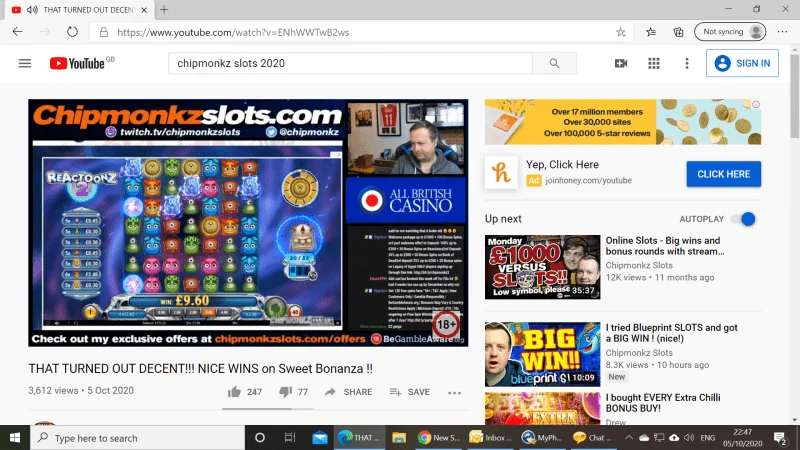Open the YouTube hamburger guide menu
Viewport: 800px width, 450px height.
(x=24, y=63)
